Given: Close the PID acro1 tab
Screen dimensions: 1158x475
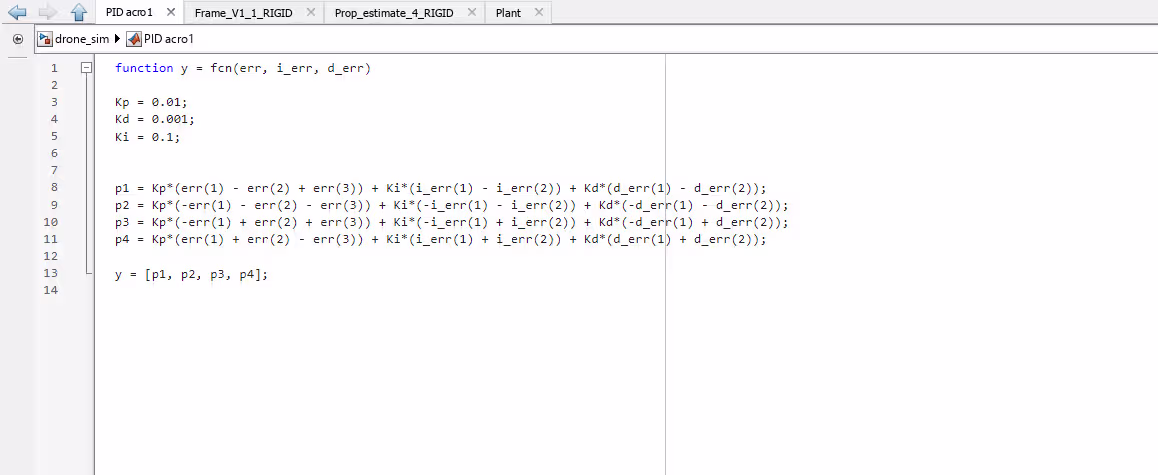Looking at the screenshot, I should [x=171, y=13].
